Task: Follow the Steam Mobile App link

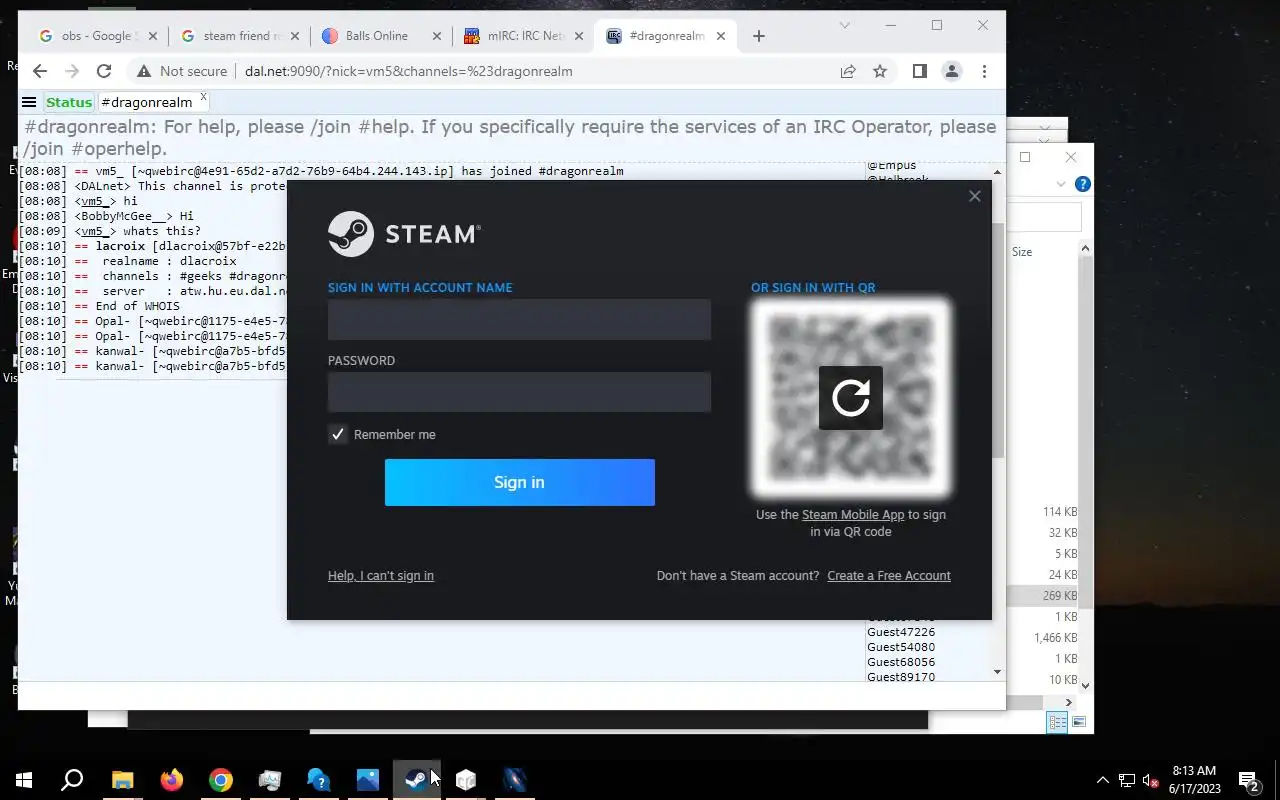Action: click(853, 515)
